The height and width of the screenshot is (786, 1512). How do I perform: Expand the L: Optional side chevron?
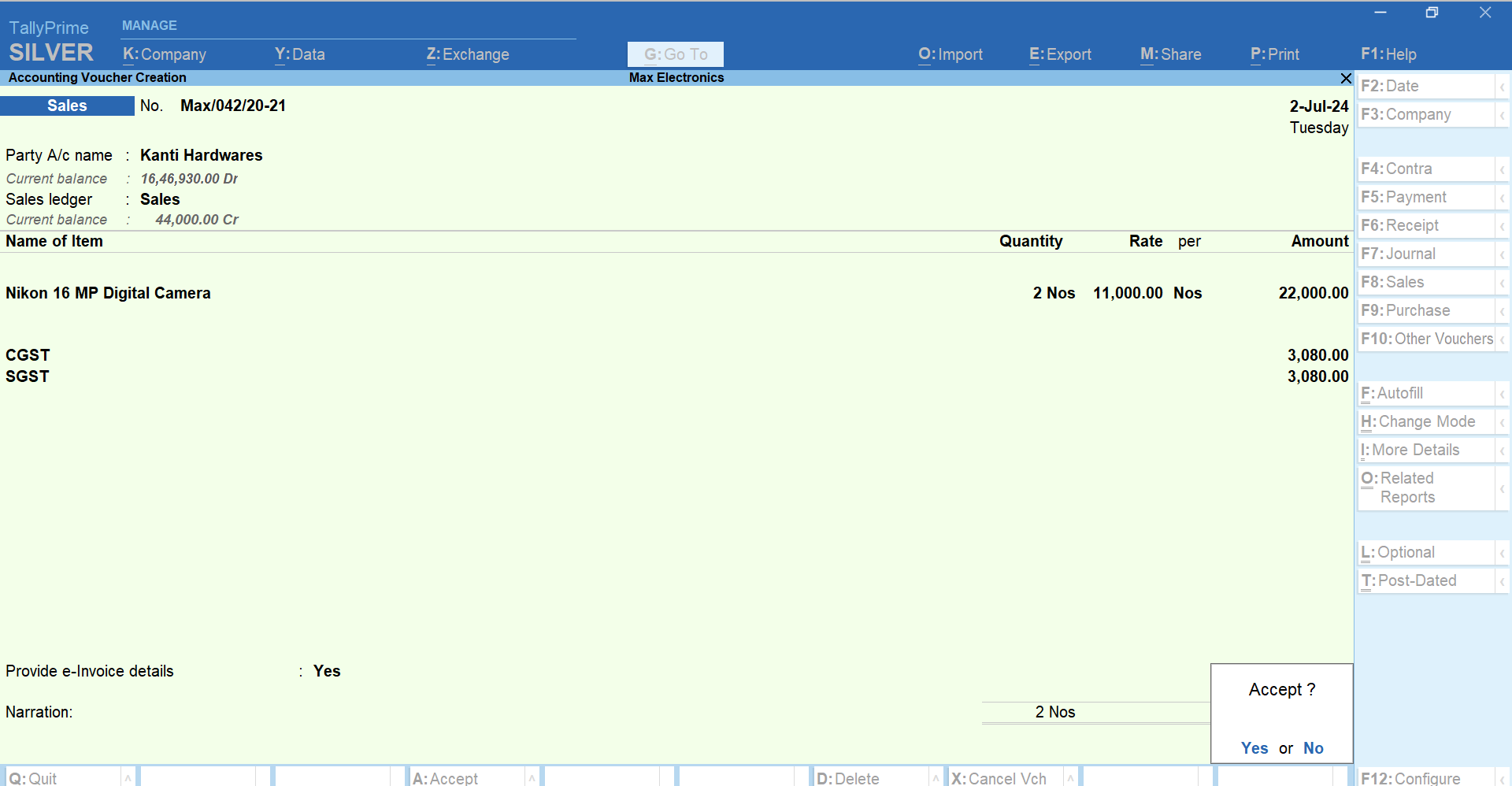pos(1503,553)
